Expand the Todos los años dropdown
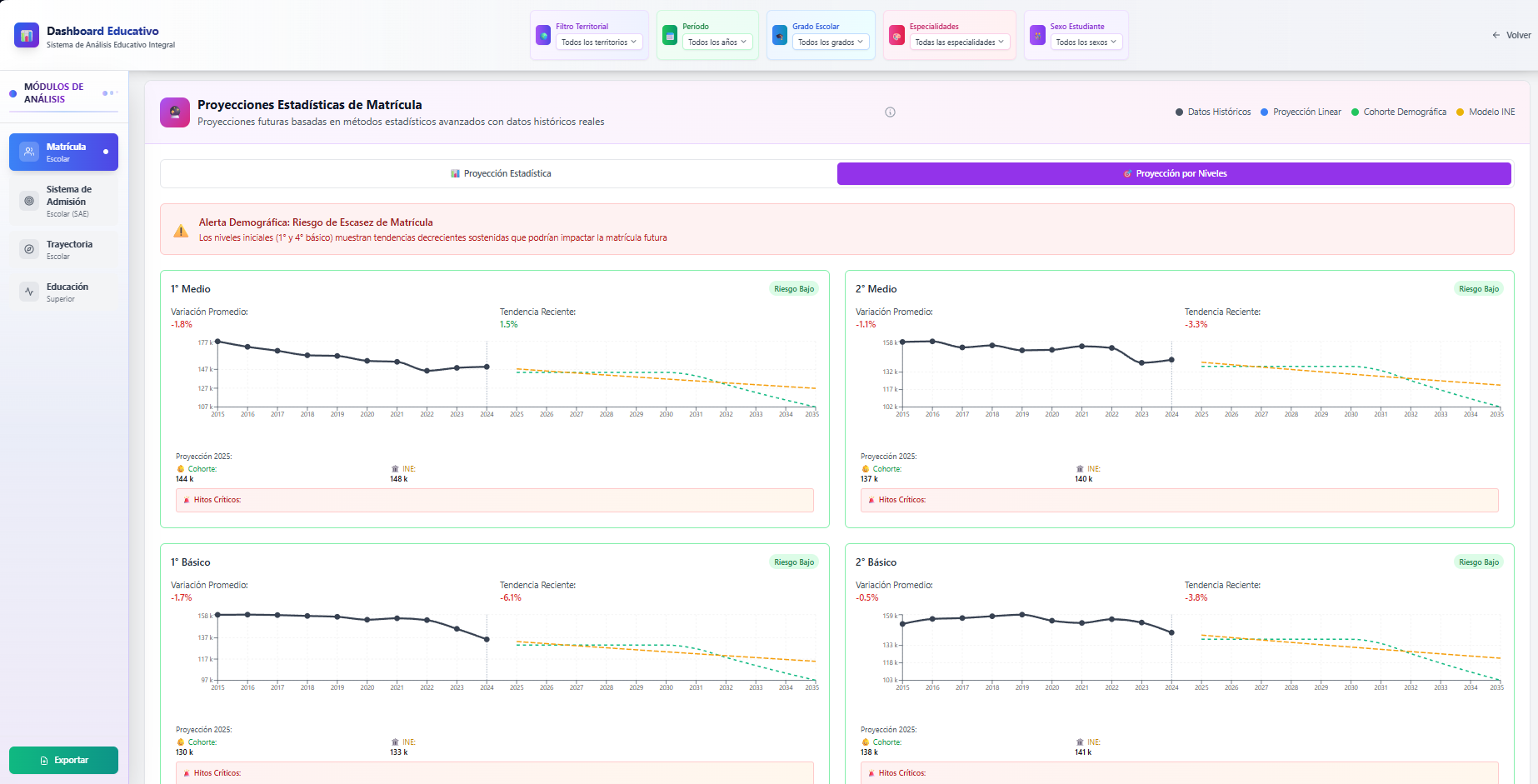The width and height of the screenshot is (1538, 784). [x=717, y=42]
